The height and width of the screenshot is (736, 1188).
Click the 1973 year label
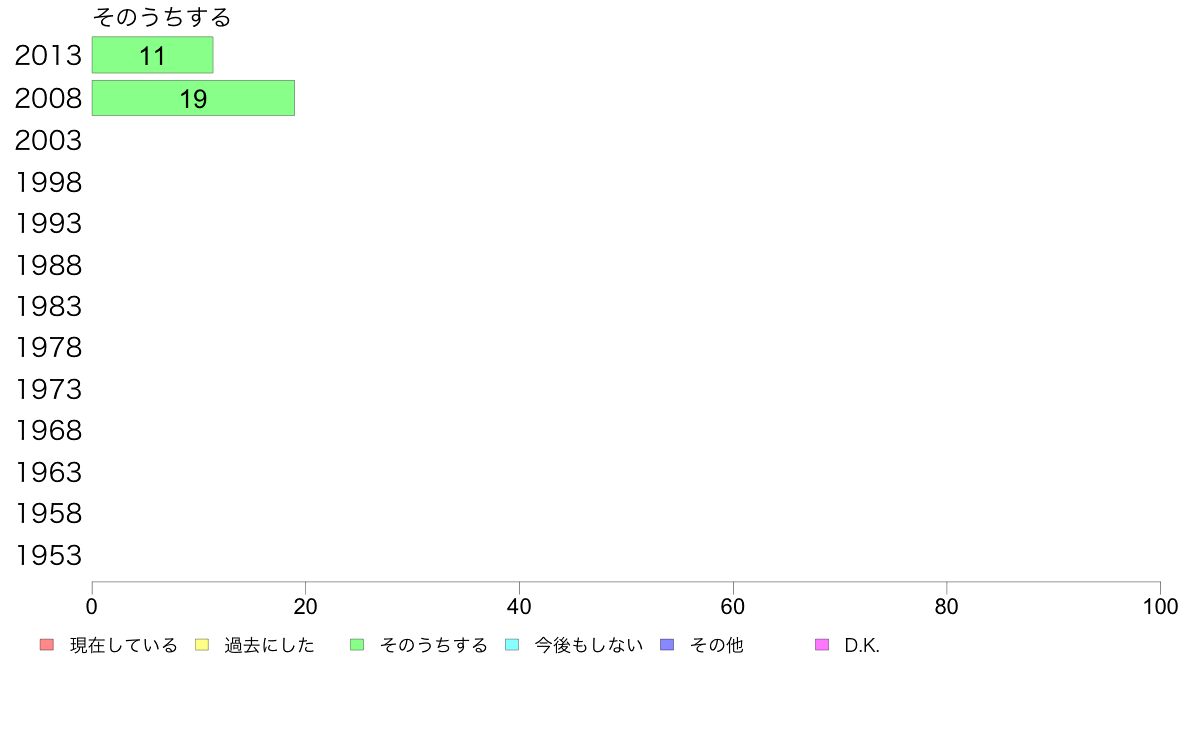tap(48, 389)
